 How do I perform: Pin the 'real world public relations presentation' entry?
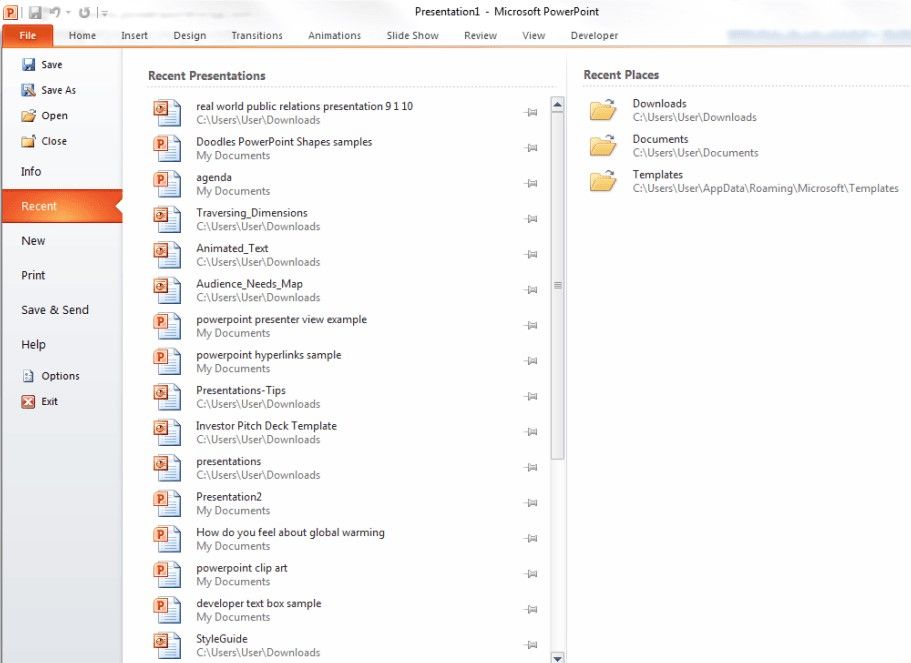point(530,112)
